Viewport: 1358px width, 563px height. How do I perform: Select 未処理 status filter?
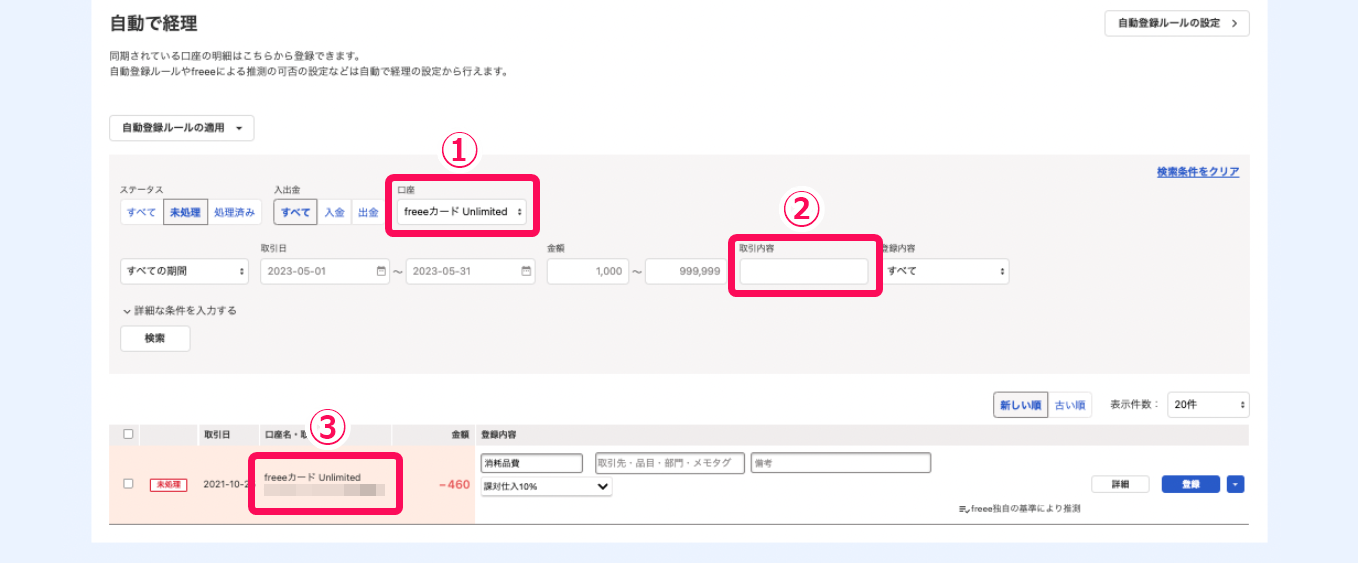coord(185,212)
